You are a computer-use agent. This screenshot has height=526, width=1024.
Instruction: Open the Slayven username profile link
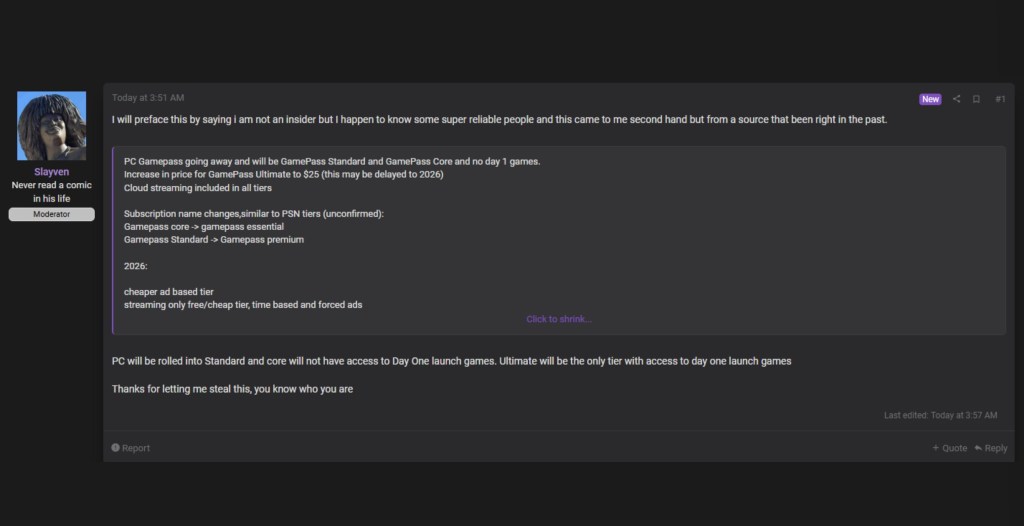(51, 172)
